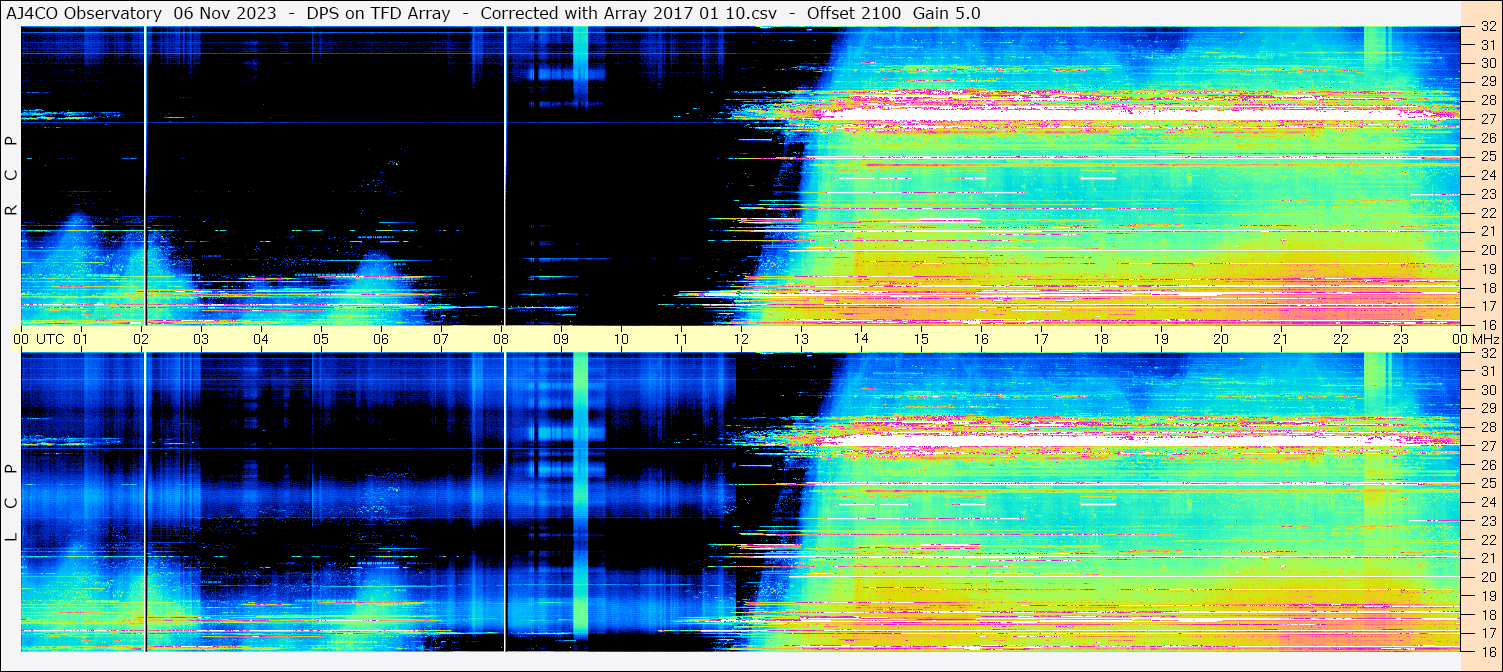Select the 18 hour mark on the UTC axis

click(1101, 339)
